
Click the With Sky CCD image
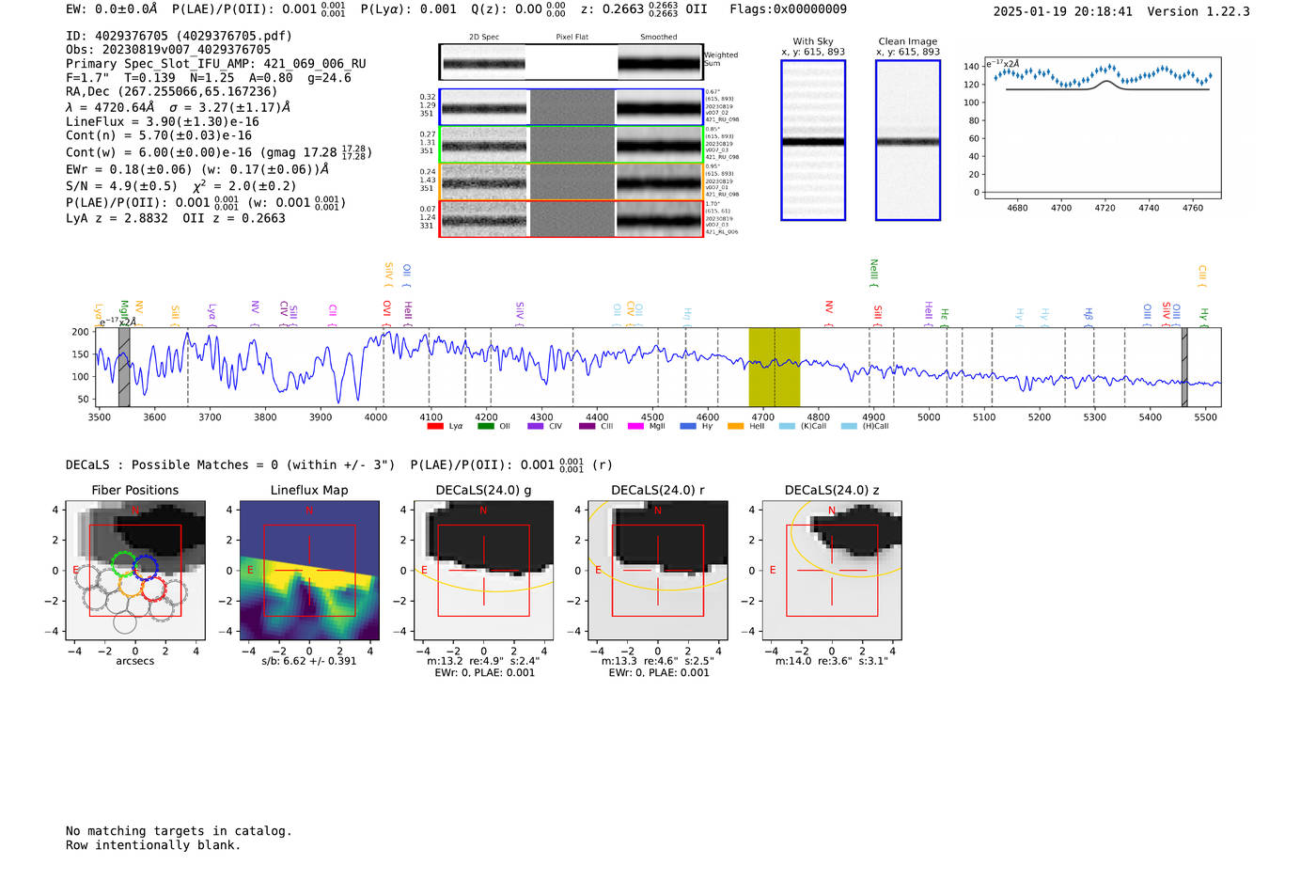tap(813, 140)
